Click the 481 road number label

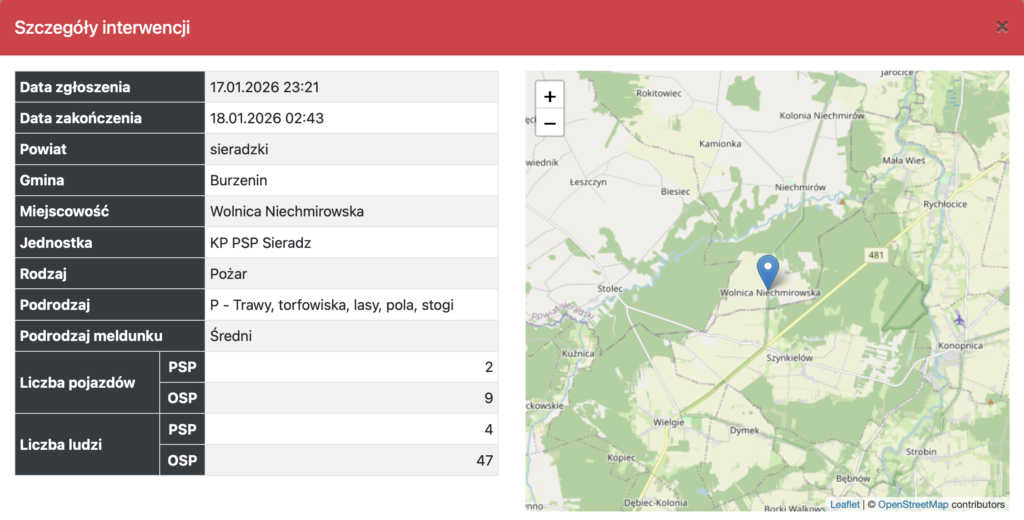point(877,255)
